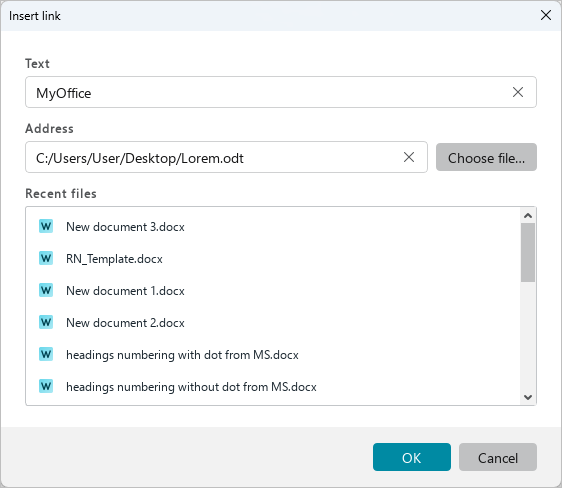The width and height of the screenshot is (562, 488).
Task: Click W icon of headings numbering without dot file
Action: coord(46,386)
